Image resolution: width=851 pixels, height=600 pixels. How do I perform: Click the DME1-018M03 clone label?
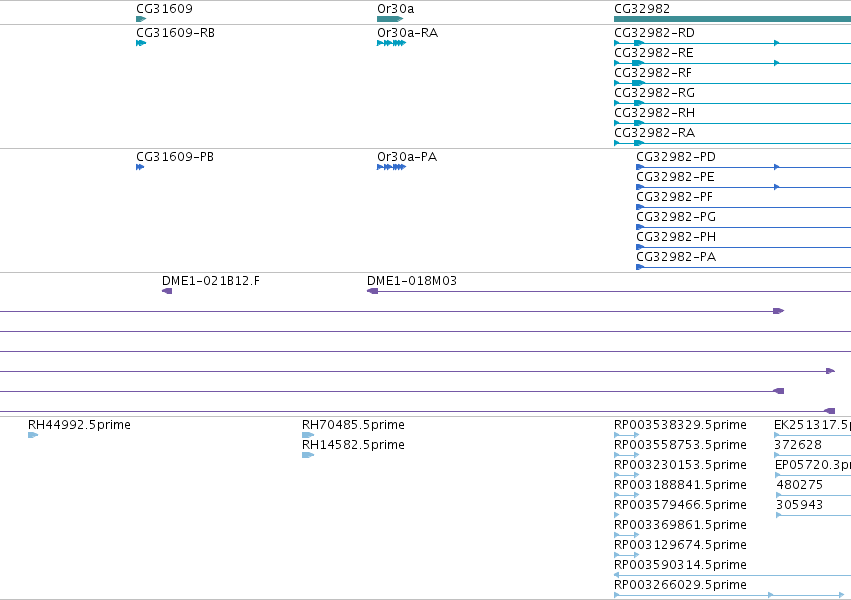point(412,281)
